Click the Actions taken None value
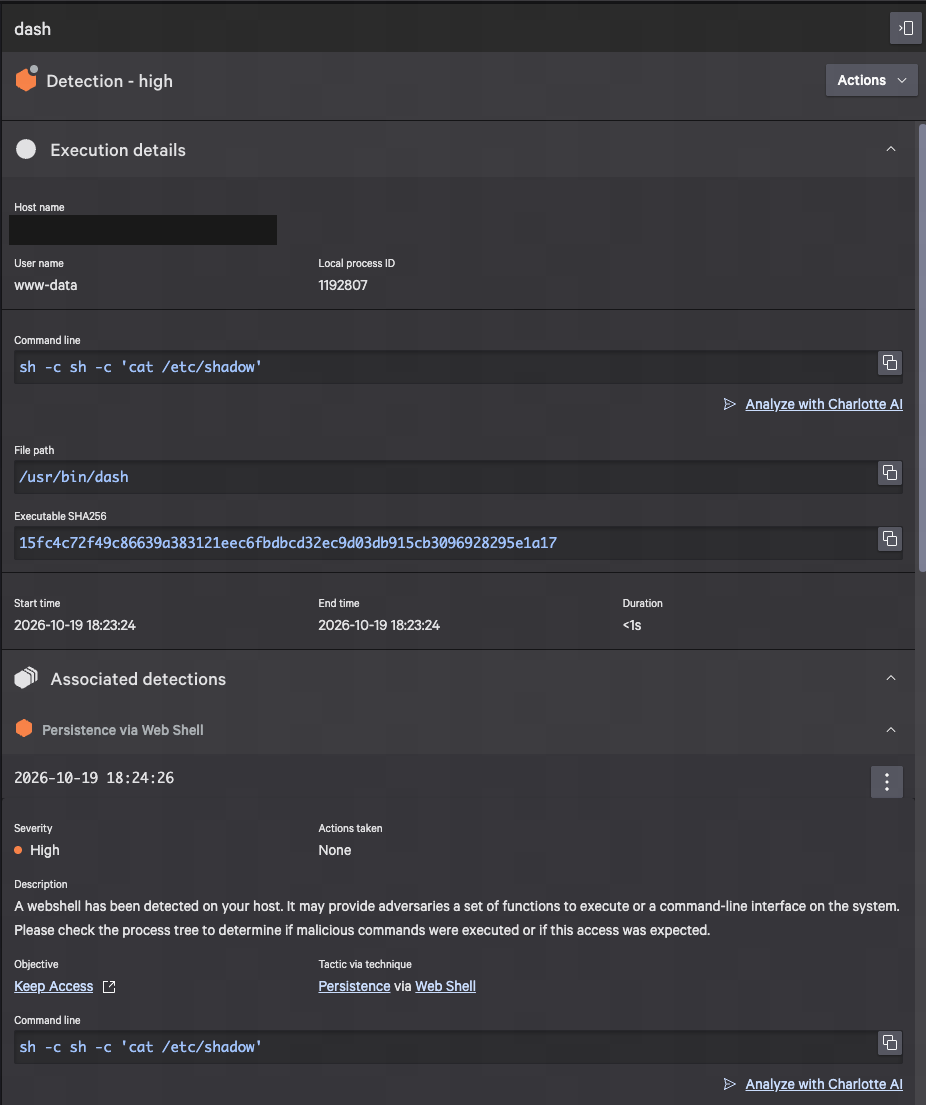The image size is (926, 1105). [x=335, y=850]
